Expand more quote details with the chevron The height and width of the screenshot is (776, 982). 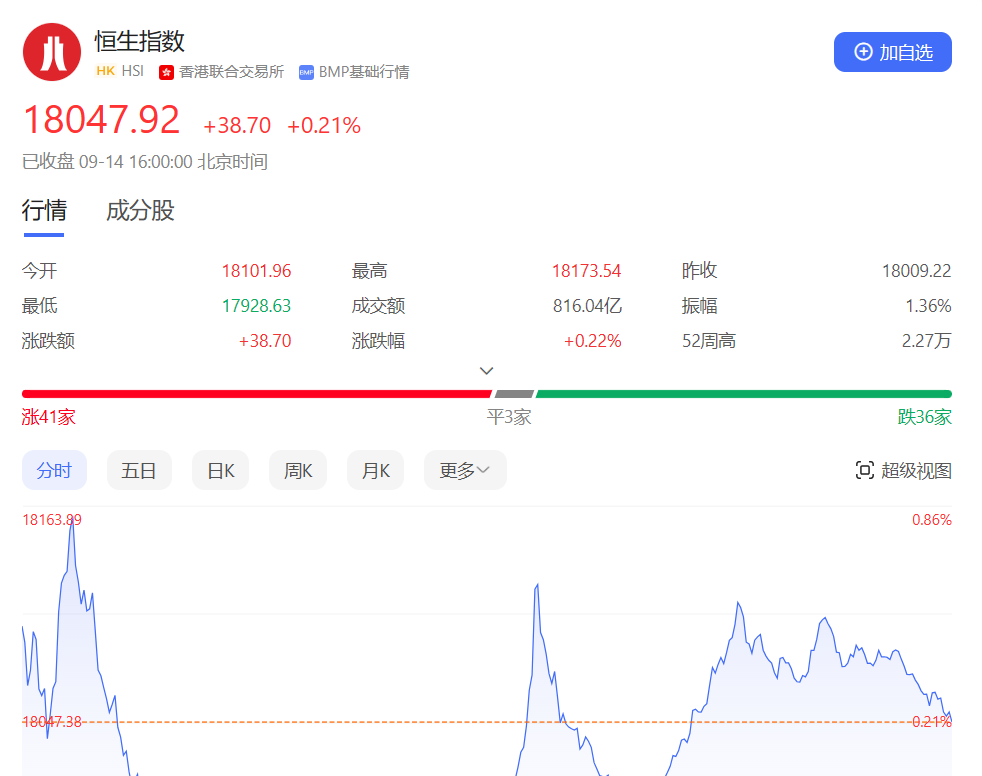(487, 371)
